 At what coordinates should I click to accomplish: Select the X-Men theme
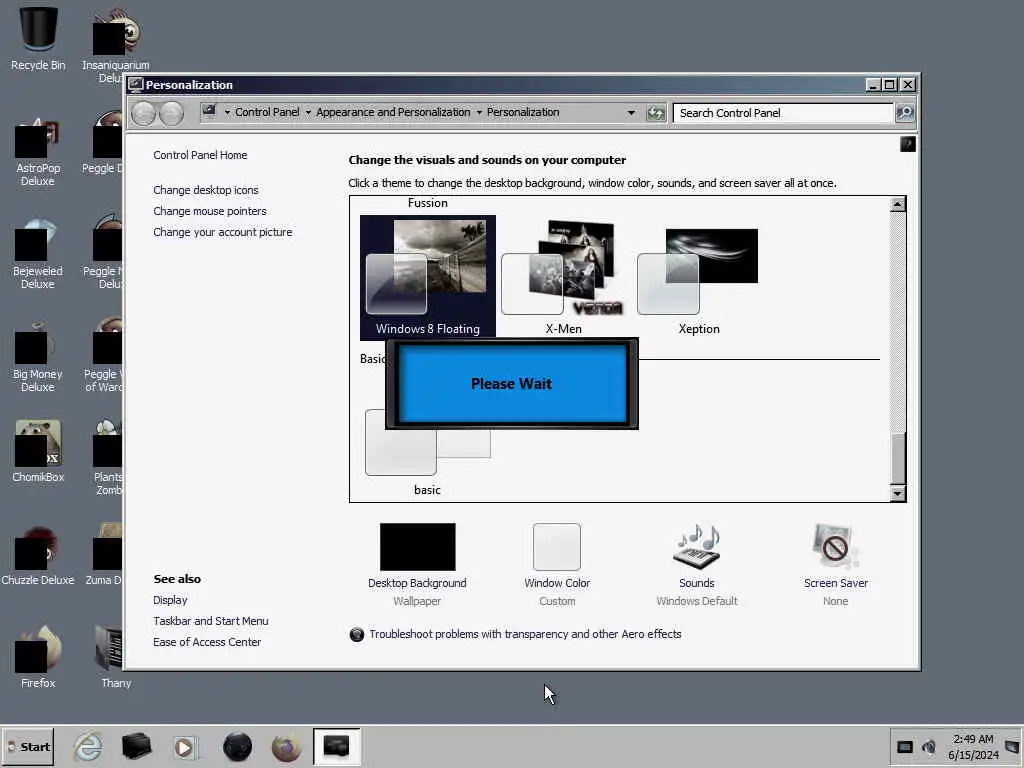(564, 278)
